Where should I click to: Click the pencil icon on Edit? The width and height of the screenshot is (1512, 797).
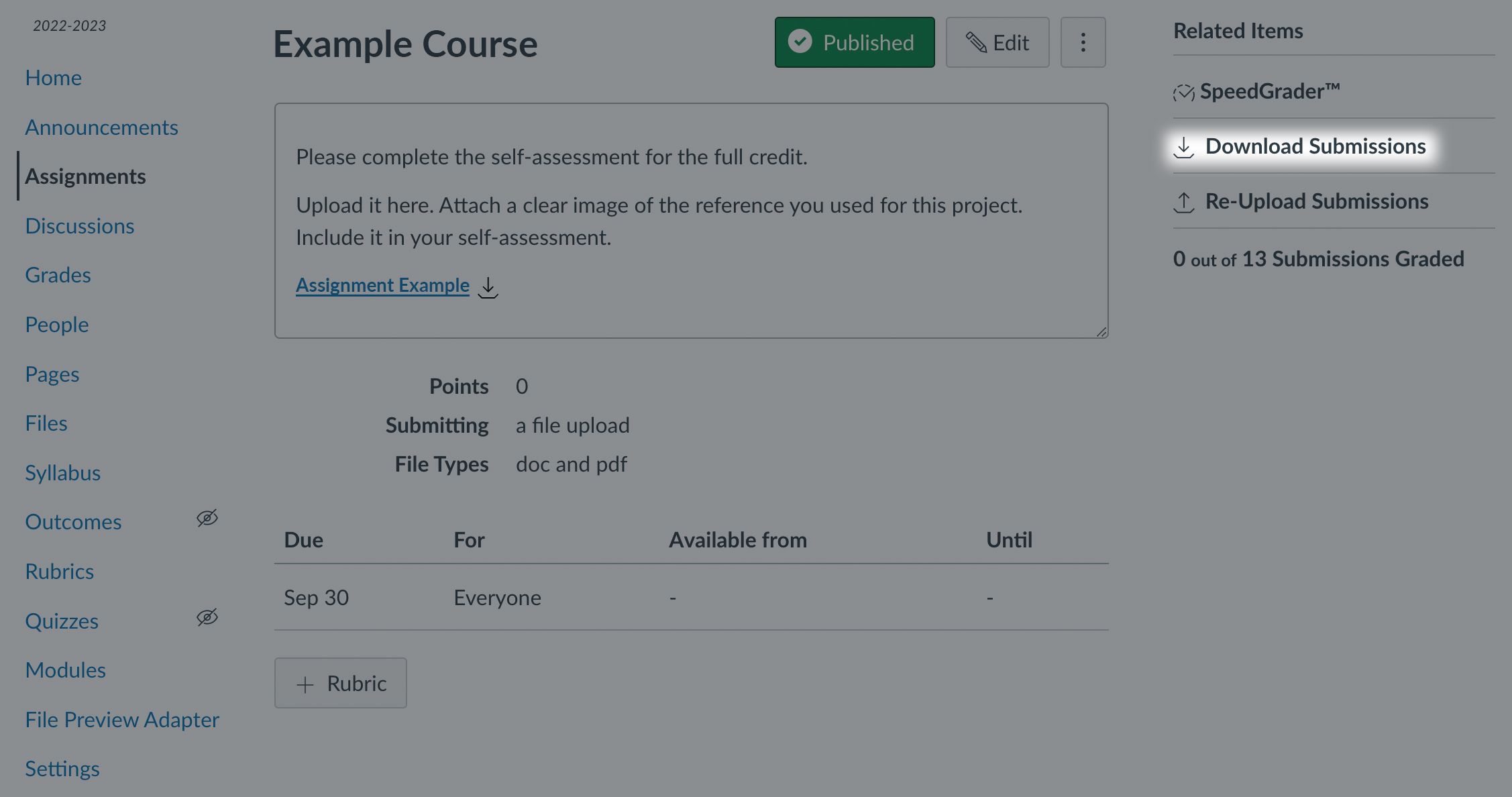976,43
